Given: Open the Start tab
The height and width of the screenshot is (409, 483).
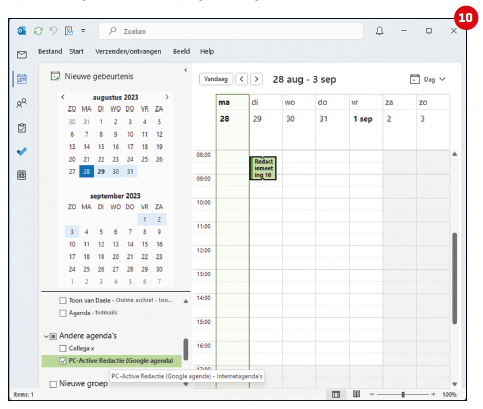Looking at the screenshot, I should (x=76, y=51).
